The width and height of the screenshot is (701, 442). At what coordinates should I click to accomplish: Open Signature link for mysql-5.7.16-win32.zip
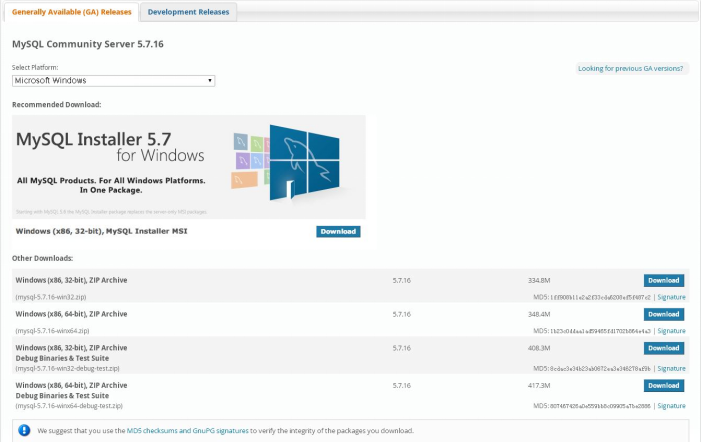671,297
